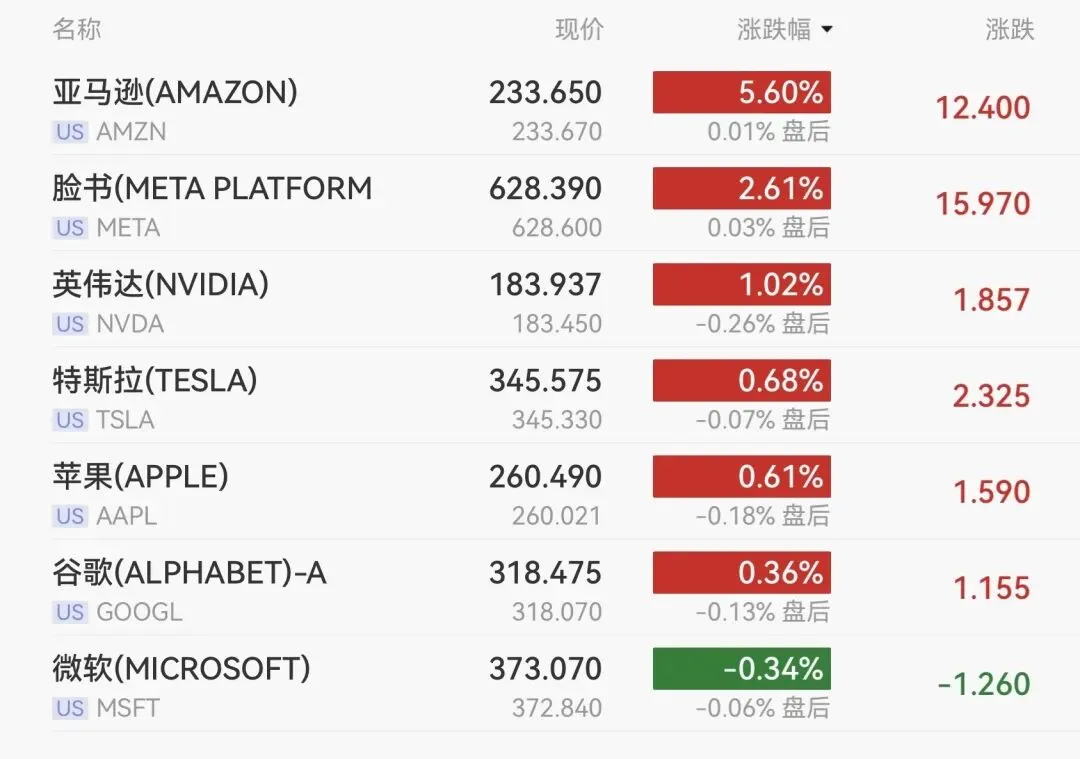This screenshot has width=1080, height=759.
Task: Click the US badge beside MSFT
Action: click(69, 708)
